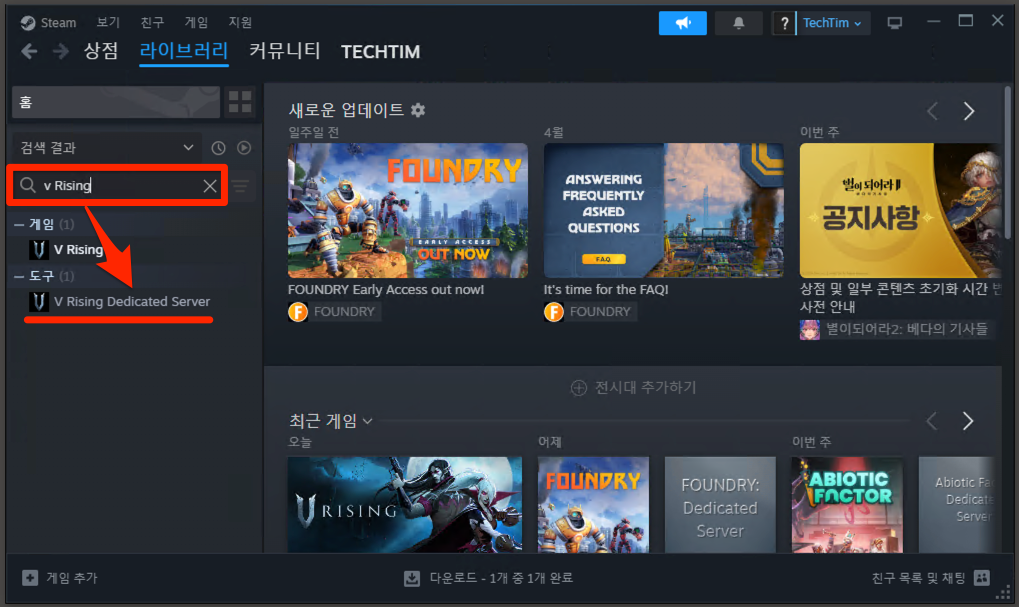Click the search magnifier icon
Image resolution: width=1019 pixels, height=607 pixels.
click(27, 185)
